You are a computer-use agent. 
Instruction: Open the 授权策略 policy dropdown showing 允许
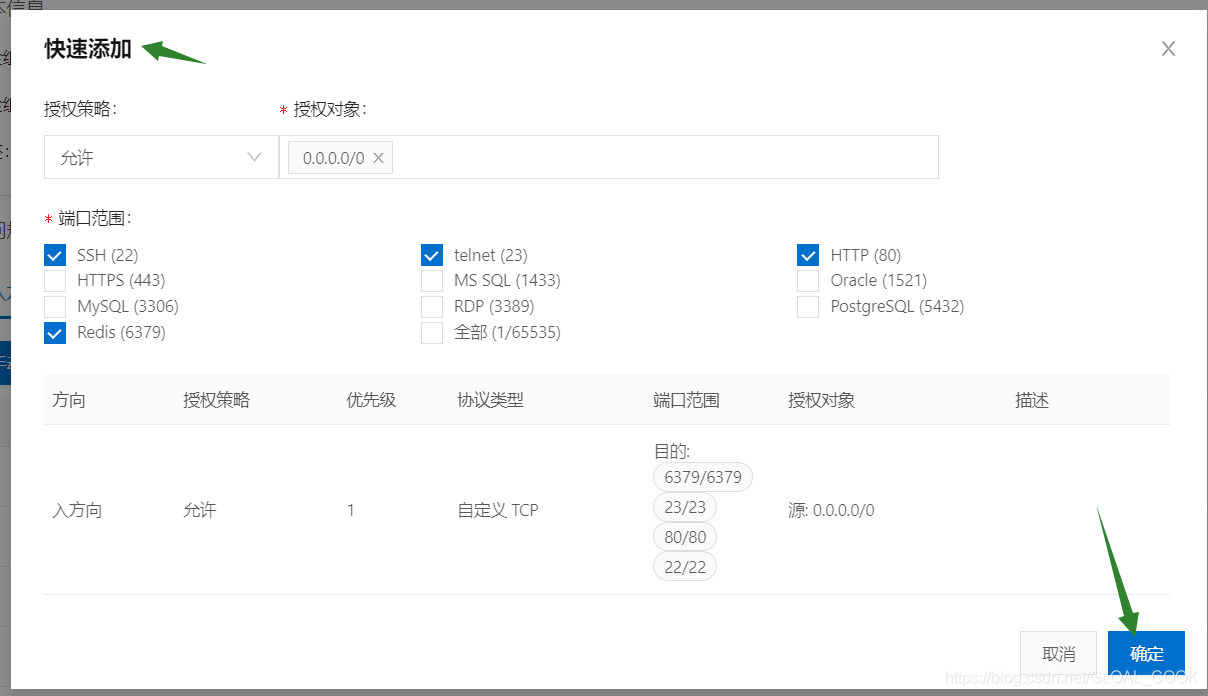(x=160, y=157)
